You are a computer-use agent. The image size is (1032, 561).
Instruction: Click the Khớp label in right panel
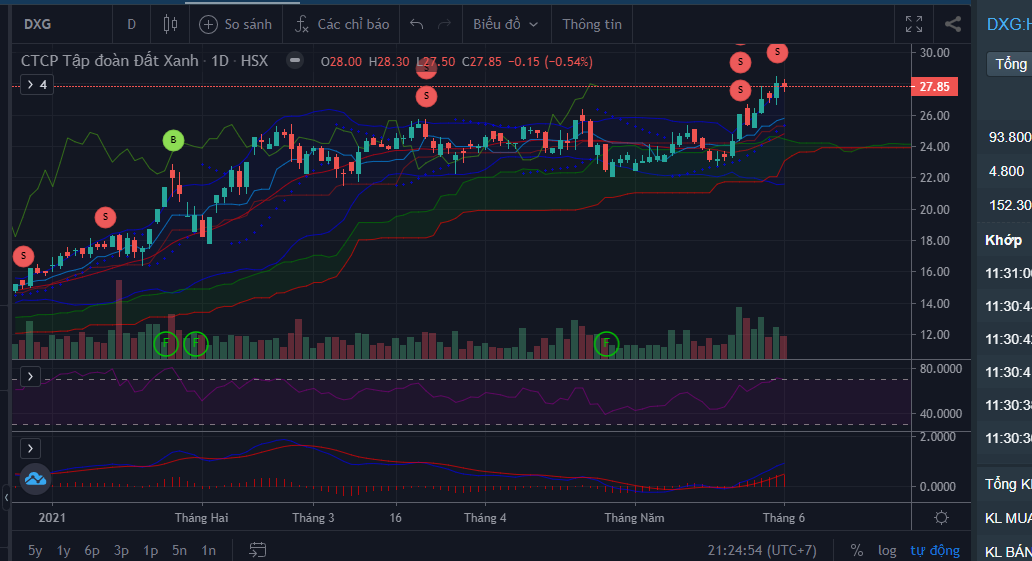1003,240
